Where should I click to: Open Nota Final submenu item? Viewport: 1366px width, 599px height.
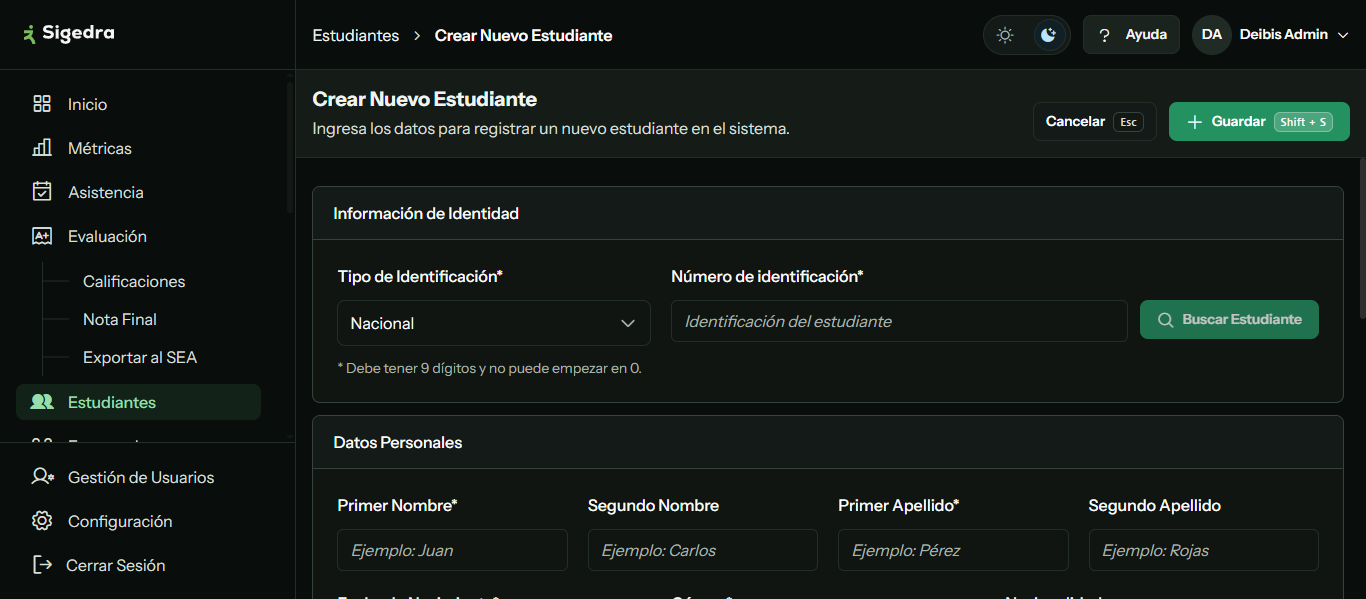click(x=120, y=319)
